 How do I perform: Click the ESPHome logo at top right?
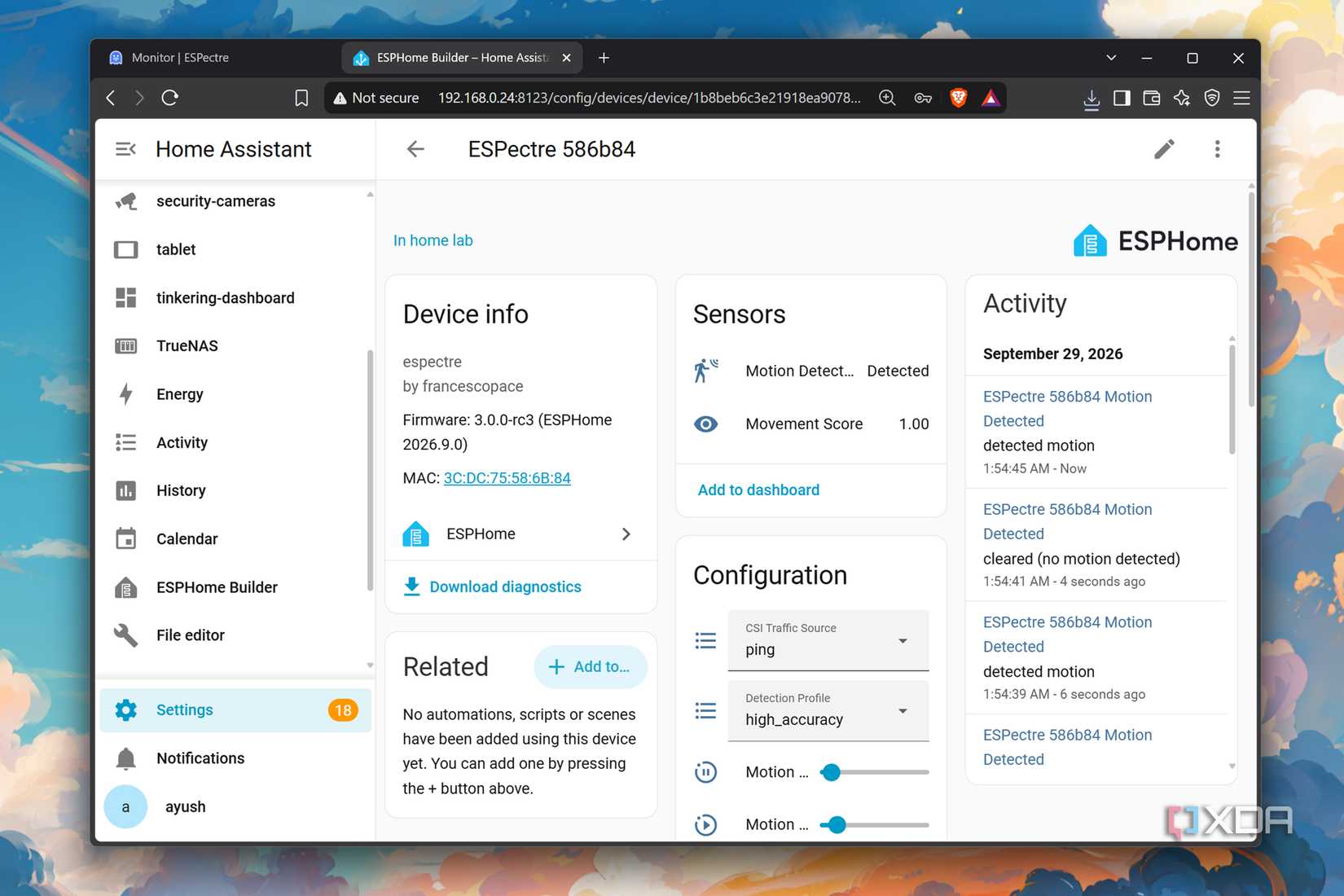(1156, 241)
